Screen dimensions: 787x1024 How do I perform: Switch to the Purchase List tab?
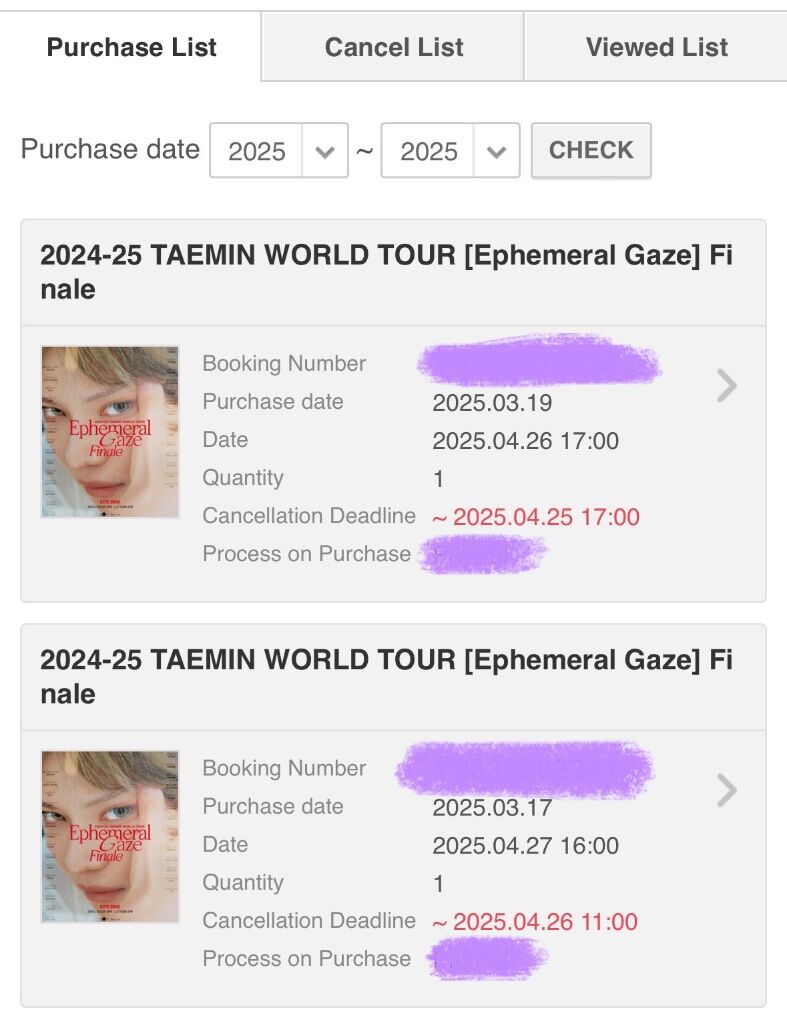click(131, 47)
